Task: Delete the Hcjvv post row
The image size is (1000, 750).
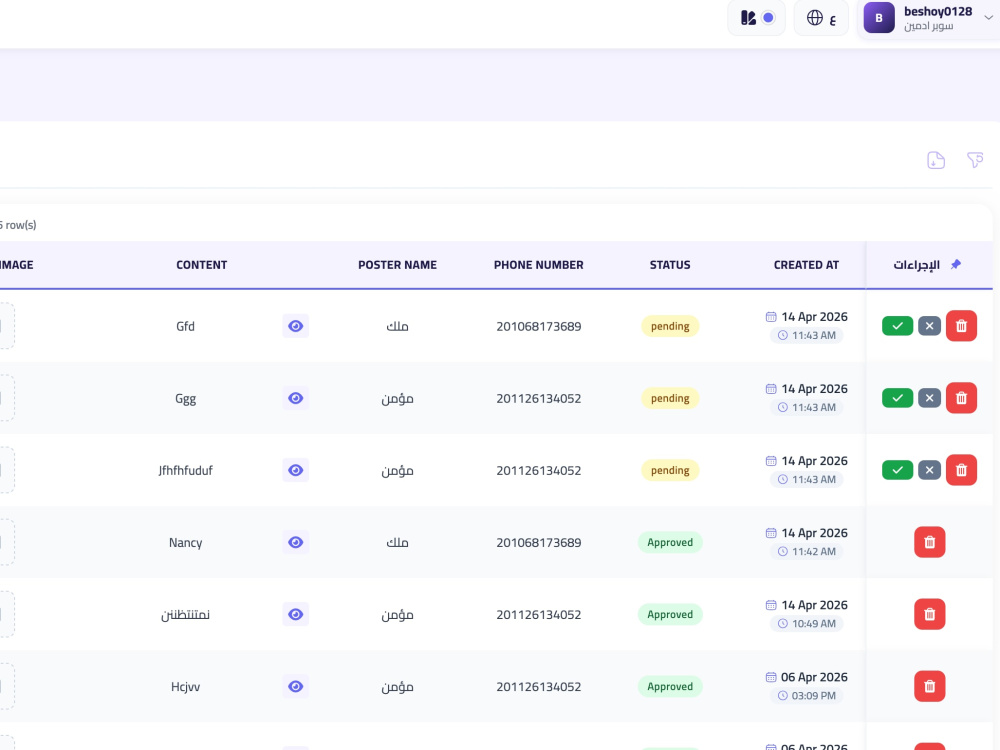Action: coord(929,686)
